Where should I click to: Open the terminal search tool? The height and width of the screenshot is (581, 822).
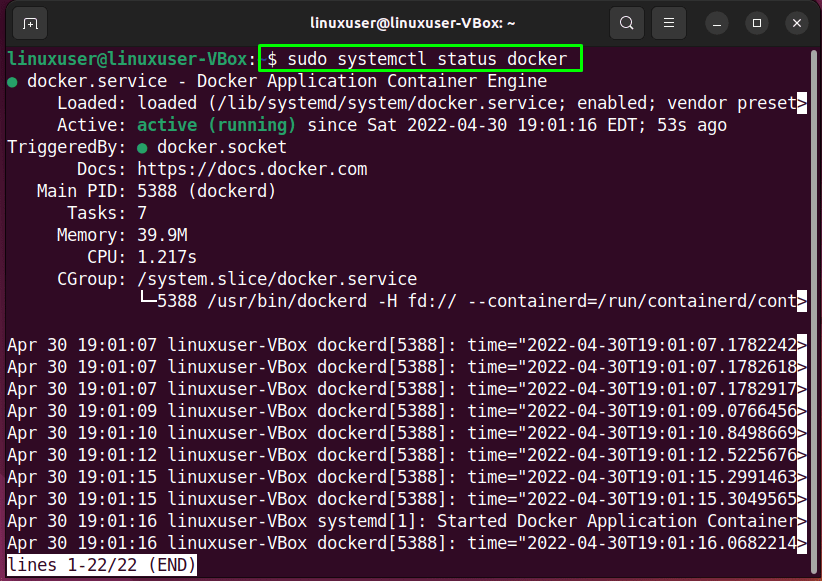coord(626,23)
